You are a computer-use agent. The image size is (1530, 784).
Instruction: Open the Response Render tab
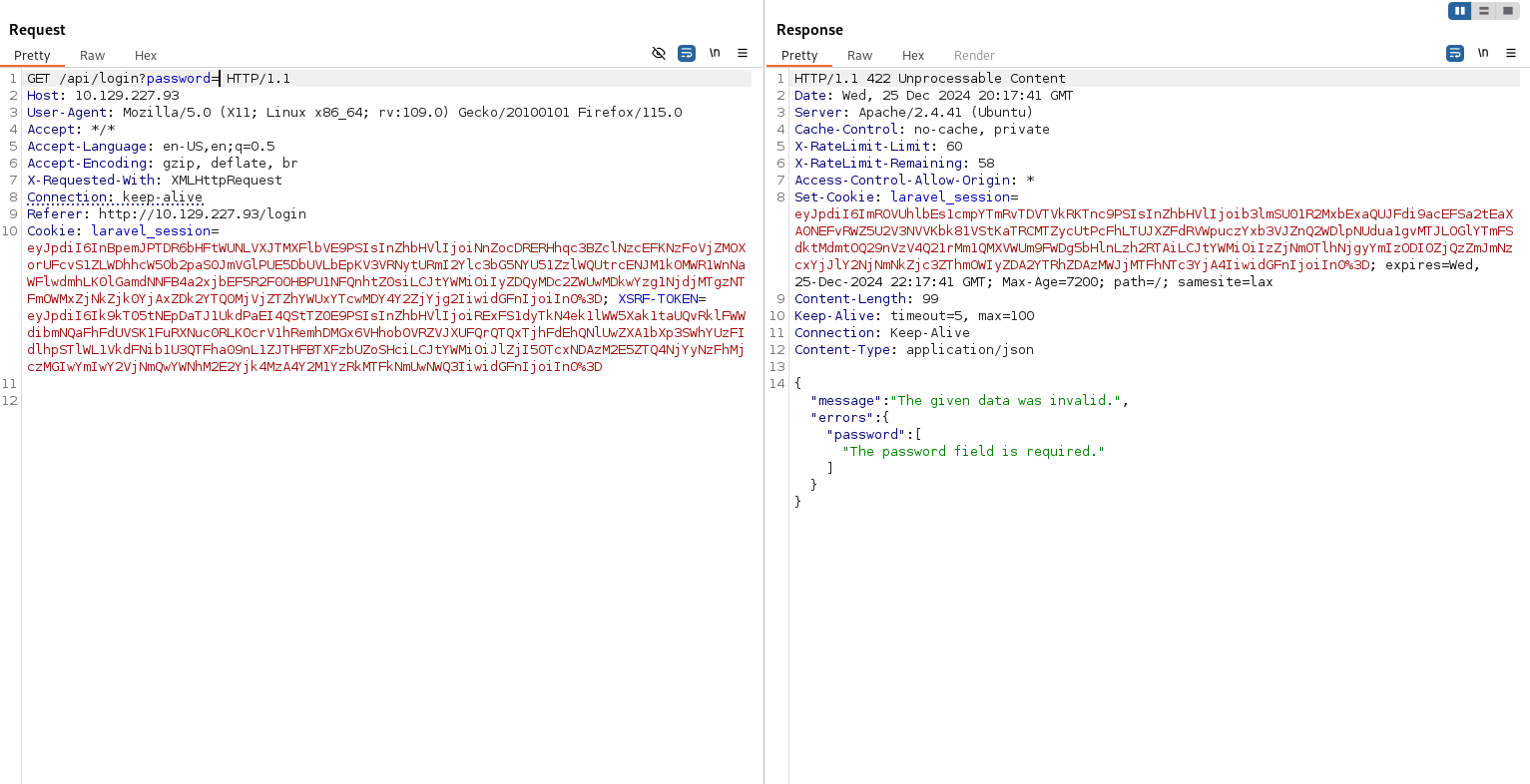(x=974, y=56)
